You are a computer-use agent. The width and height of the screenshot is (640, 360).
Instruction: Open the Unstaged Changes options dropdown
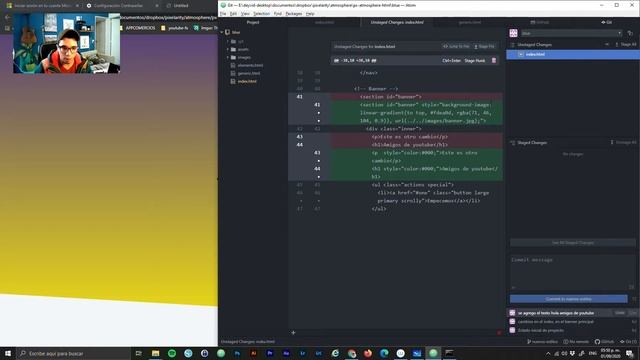[x=607, y=44]
